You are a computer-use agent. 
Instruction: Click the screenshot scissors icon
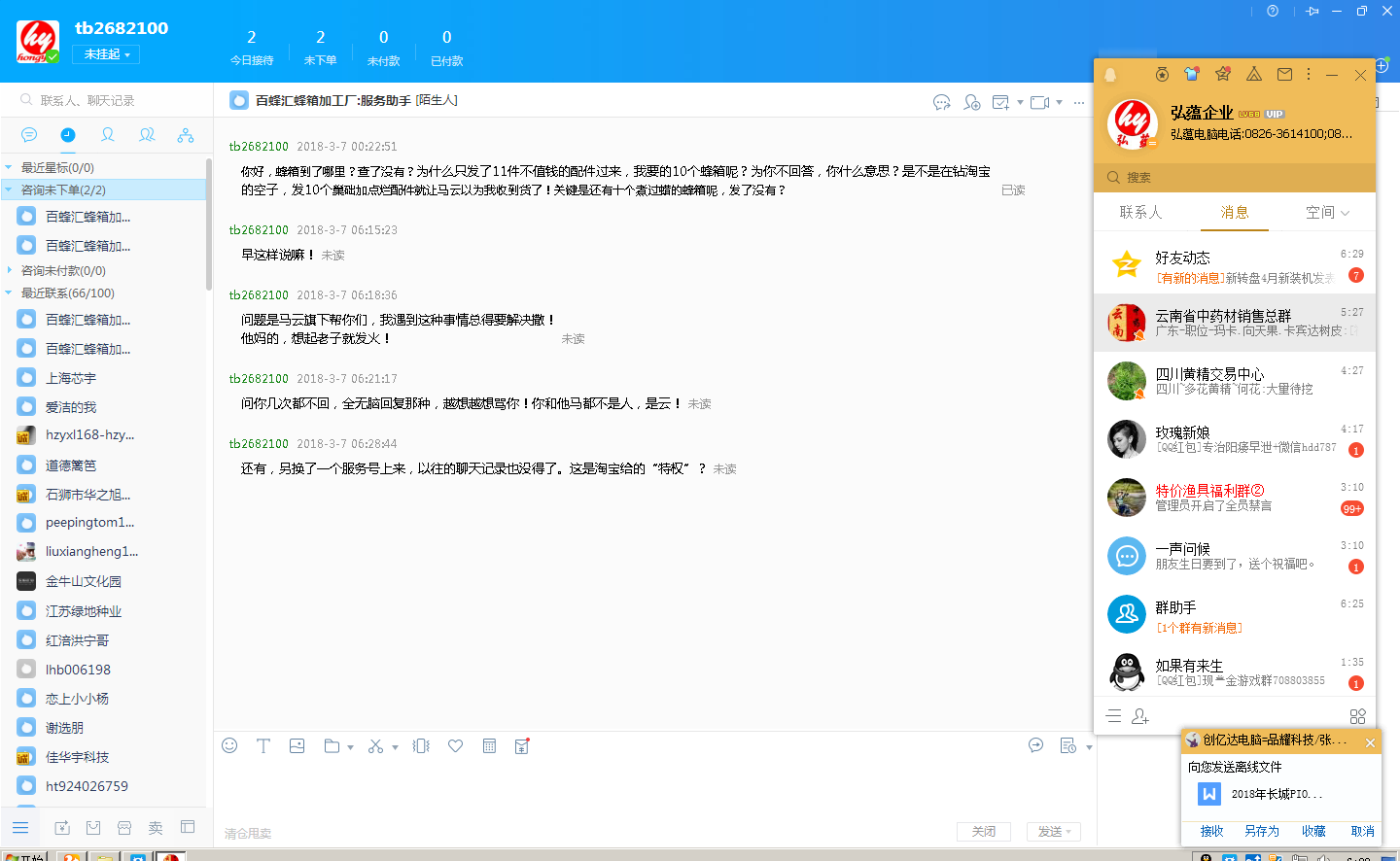point(375,746)
